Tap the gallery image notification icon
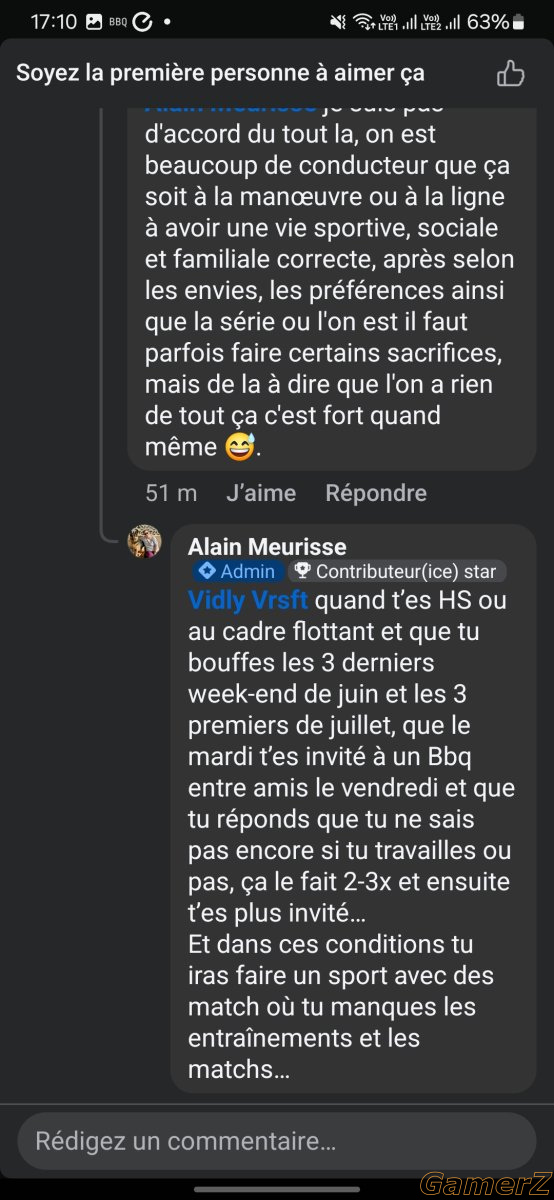The height and width of the screenshot is (1200, 554). [94, 21]
